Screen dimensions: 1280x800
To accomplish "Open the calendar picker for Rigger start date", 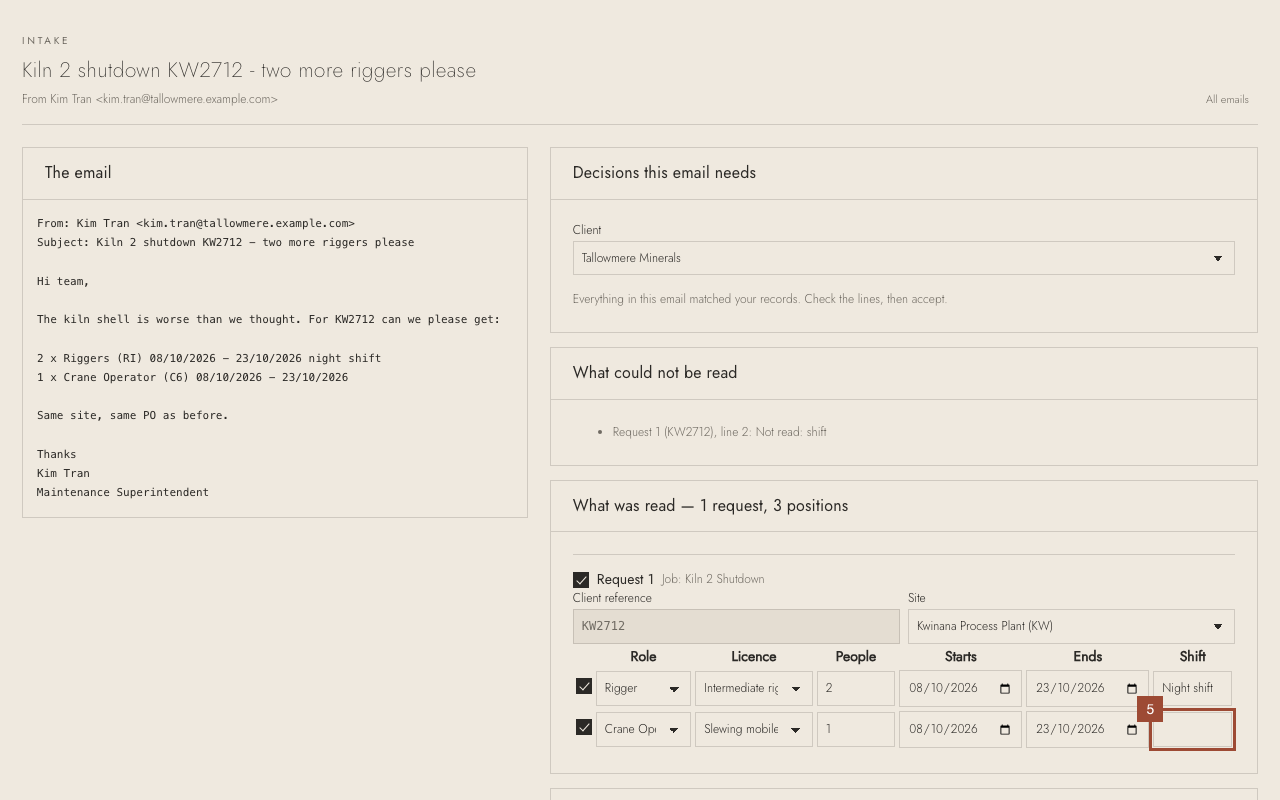I will pyautogui.click(x=1005, y=689).
